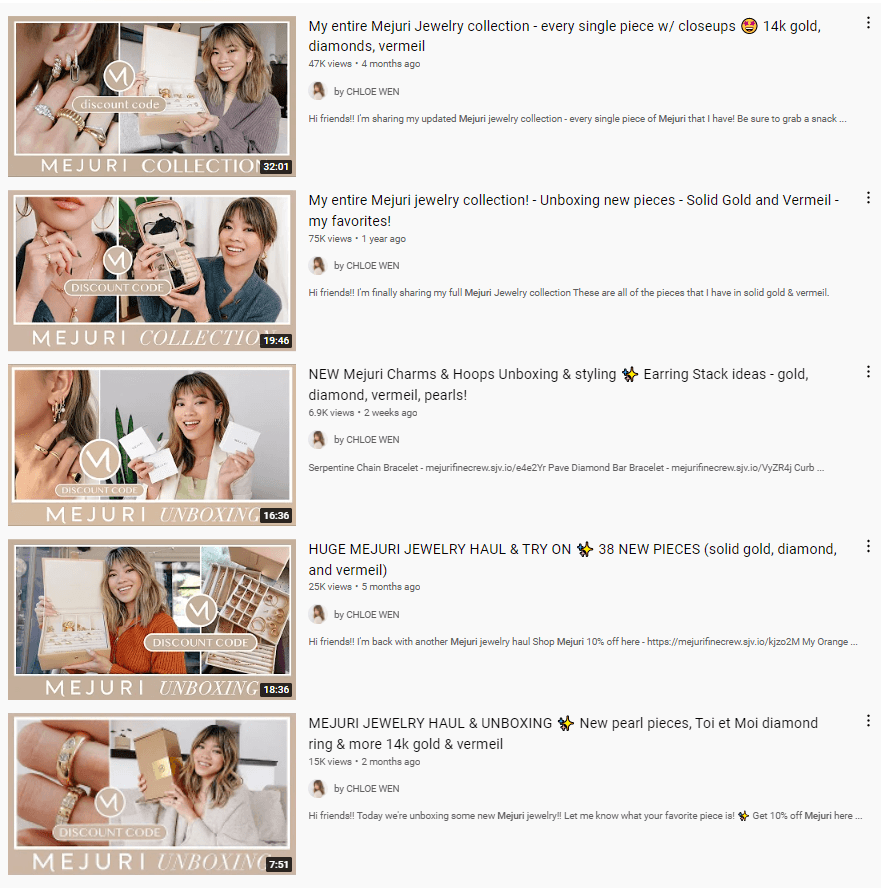Open more options for Toi et Moi video

click(868, 721)
